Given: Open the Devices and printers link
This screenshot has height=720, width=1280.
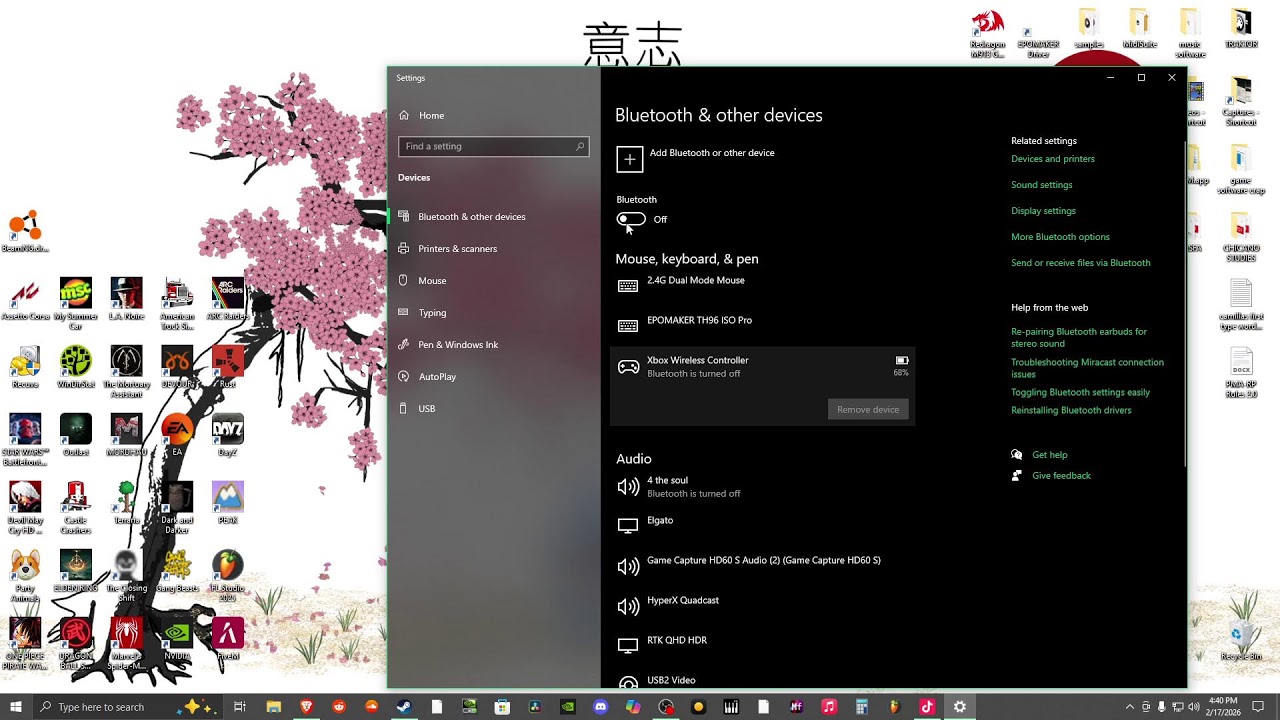Looking at the screenshot, I should (1053, 159).
